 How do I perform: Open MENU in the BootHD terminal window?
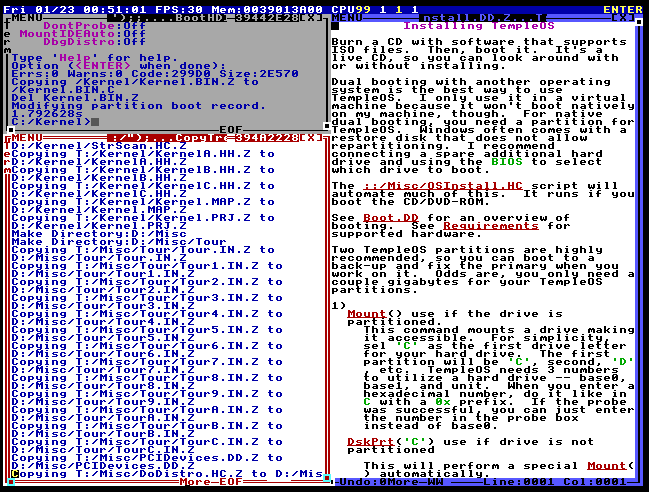coord(27,18)
